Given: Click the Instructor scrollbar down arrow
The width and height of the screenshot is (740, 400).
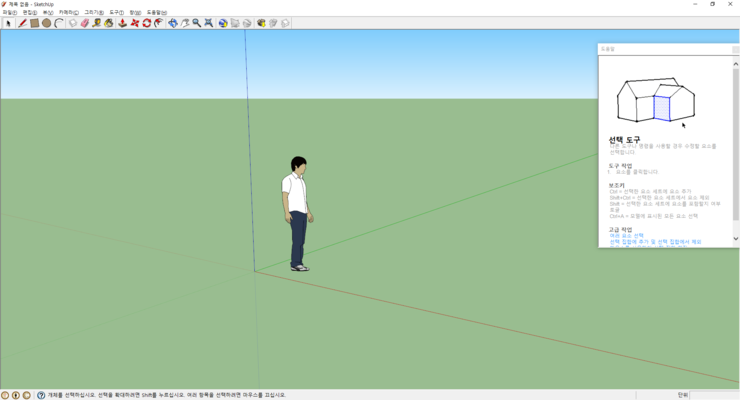Looking at the screenshot, I should (x=736, y=239).
